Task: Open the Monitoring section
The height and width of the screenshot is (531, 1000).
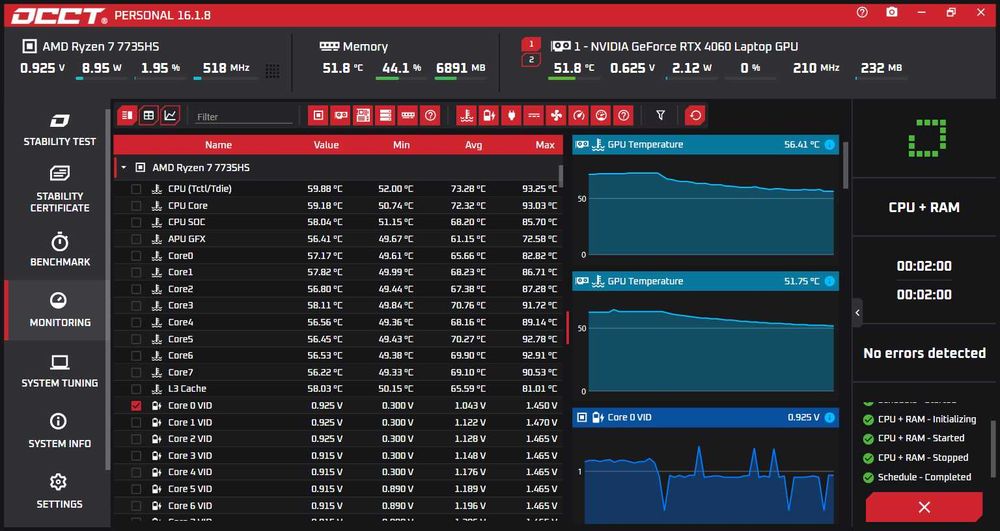Action: coord(59,310)
